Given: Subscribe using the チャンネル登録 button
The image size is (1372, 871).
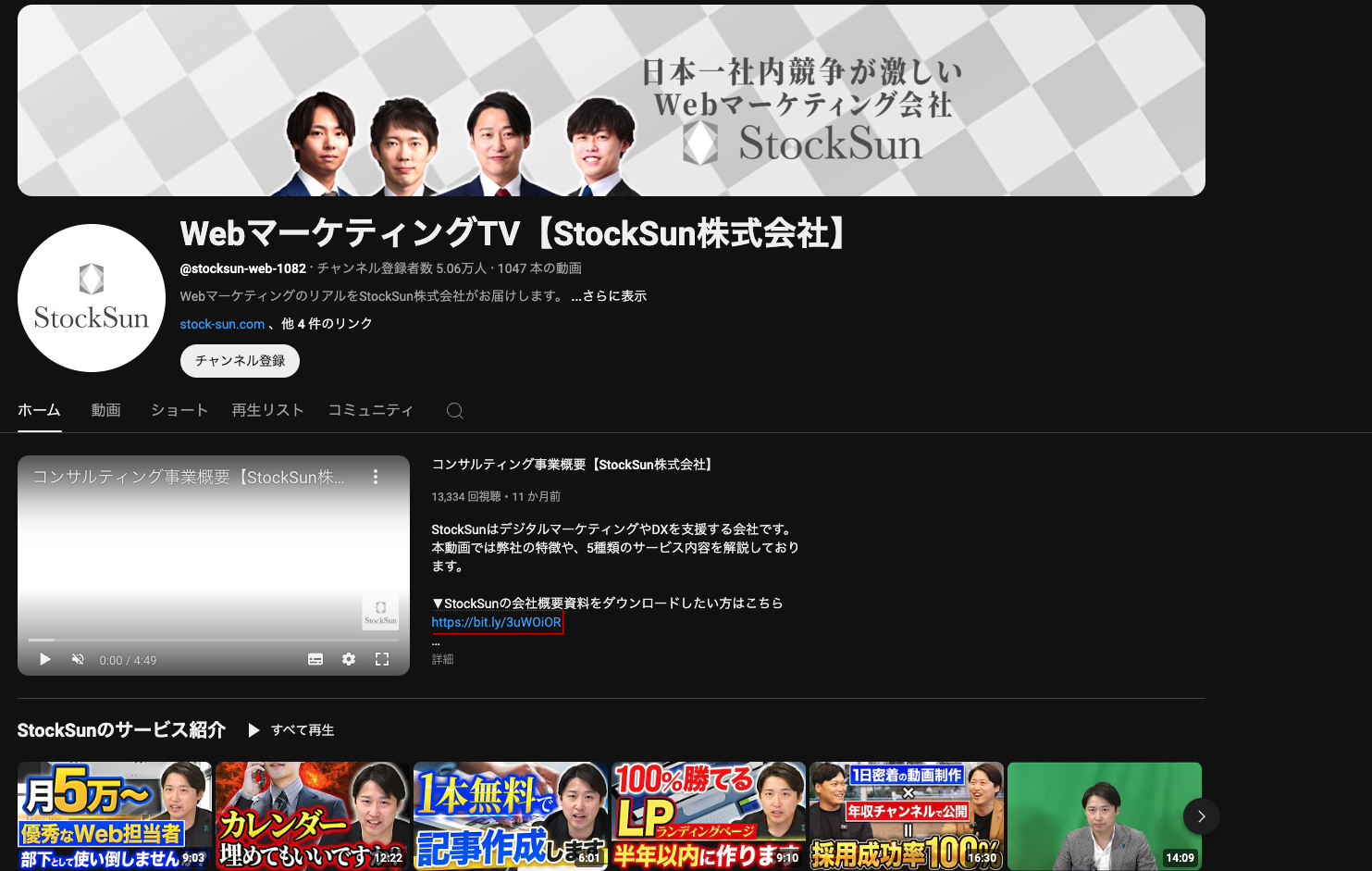Looking at the screenshot, I should pyautogui.click(x=240, y=361).
